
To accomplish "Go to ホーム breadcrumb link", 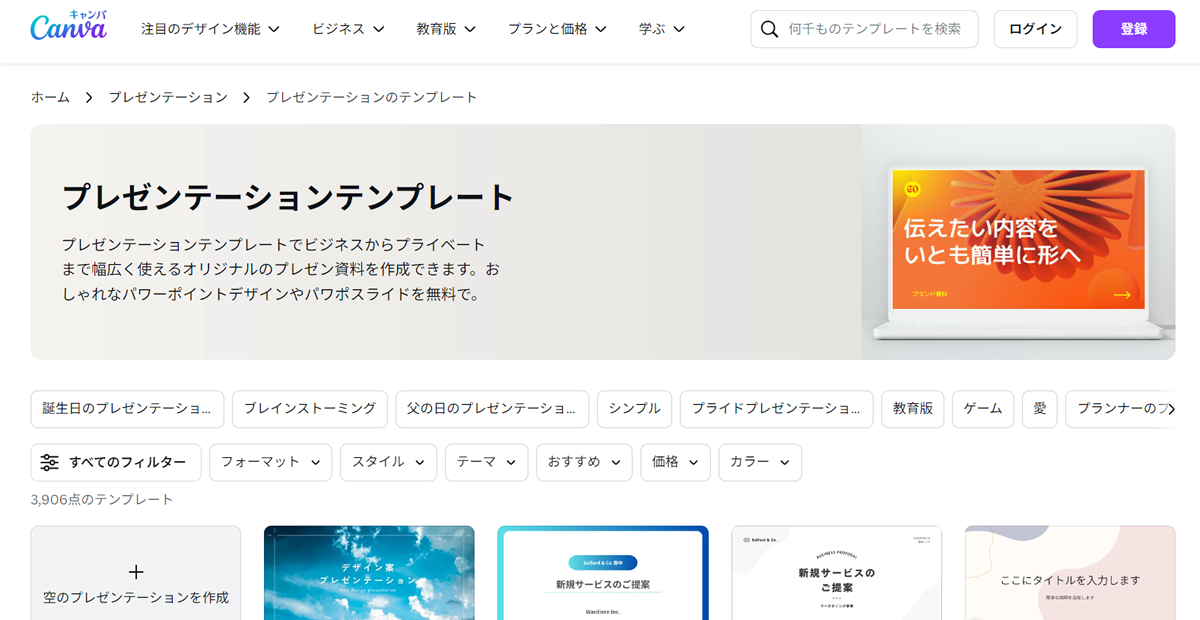I will pyautogui.click(x=50, y=97).
